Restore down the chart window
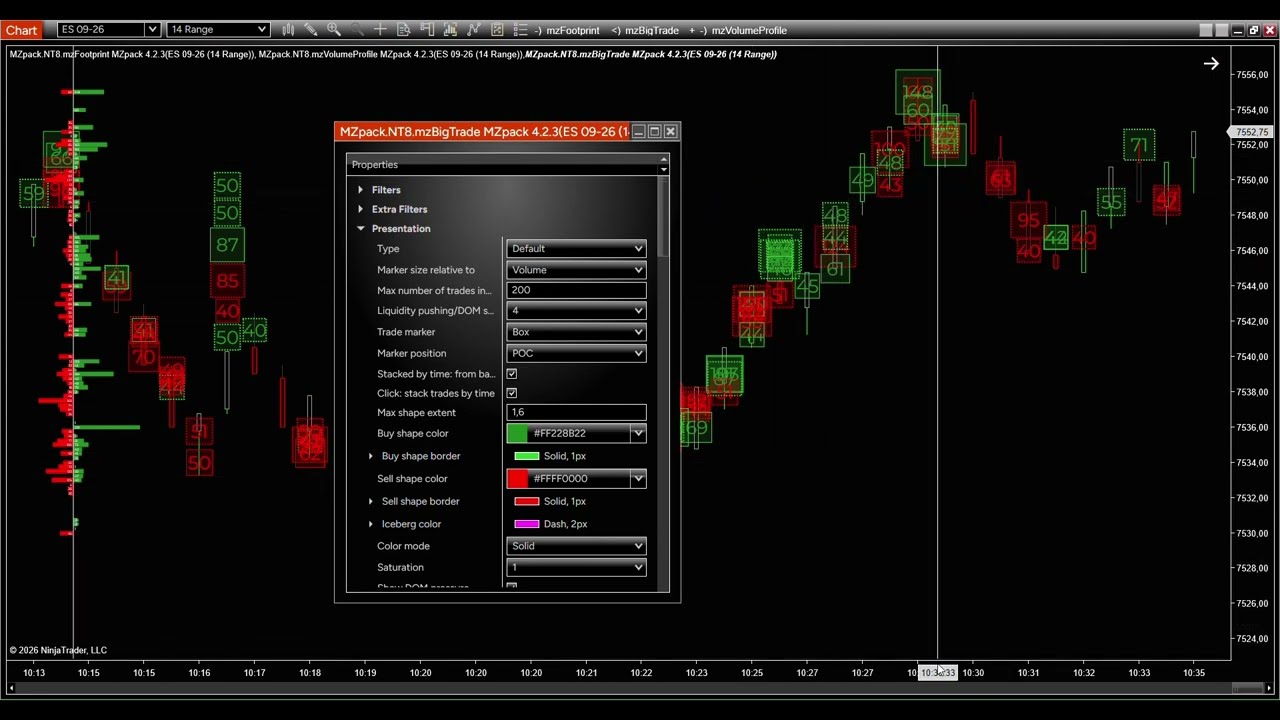The height and width of the screenshot is (720, 1280). [1254, 30]
